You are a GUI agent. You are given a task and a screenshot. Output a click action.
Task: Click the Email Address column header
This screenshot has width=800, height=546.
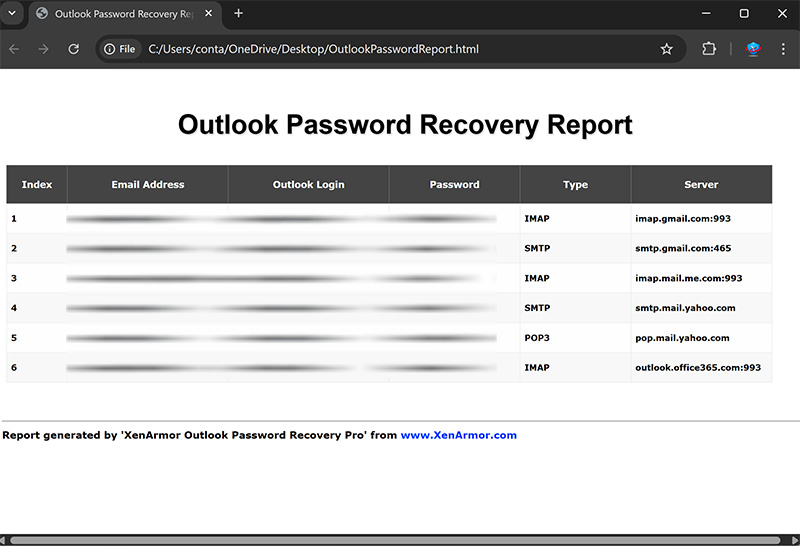tap(148, 184)
